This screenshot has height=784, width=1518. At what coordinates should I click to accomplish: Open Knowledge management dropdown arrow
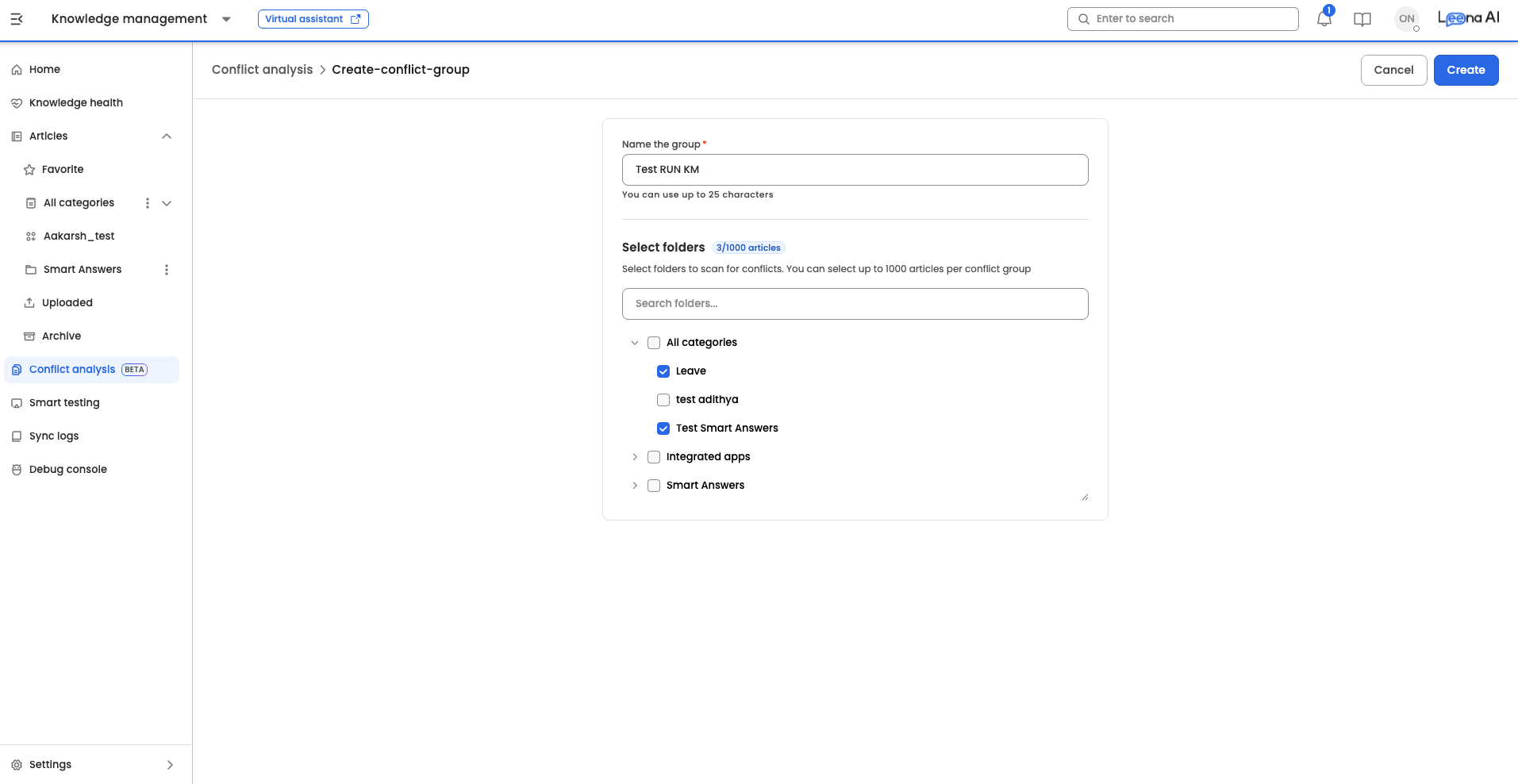pos(226,19)
